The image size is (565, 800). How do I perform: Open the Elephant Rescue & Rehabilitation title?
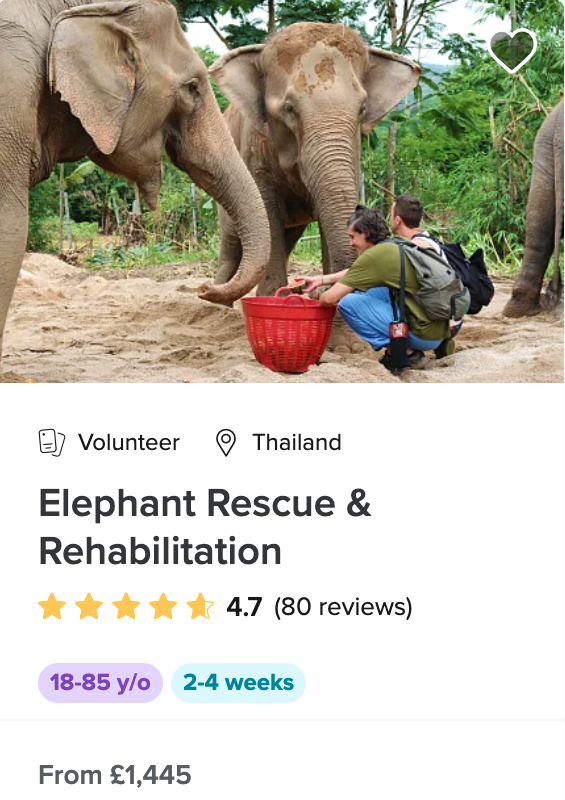coord(205,527)
